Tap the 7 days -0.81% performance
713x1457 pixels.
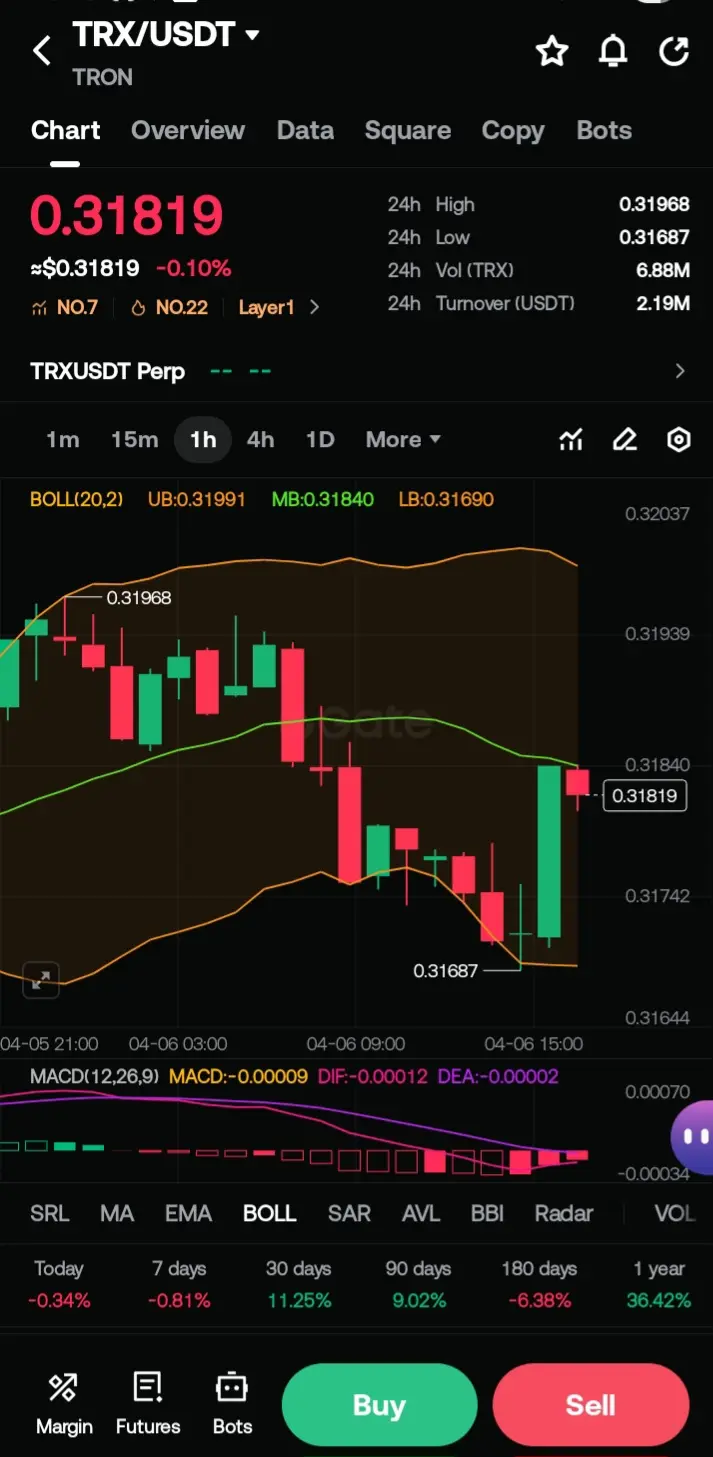pyautogui.click(x=181, y=1284)
